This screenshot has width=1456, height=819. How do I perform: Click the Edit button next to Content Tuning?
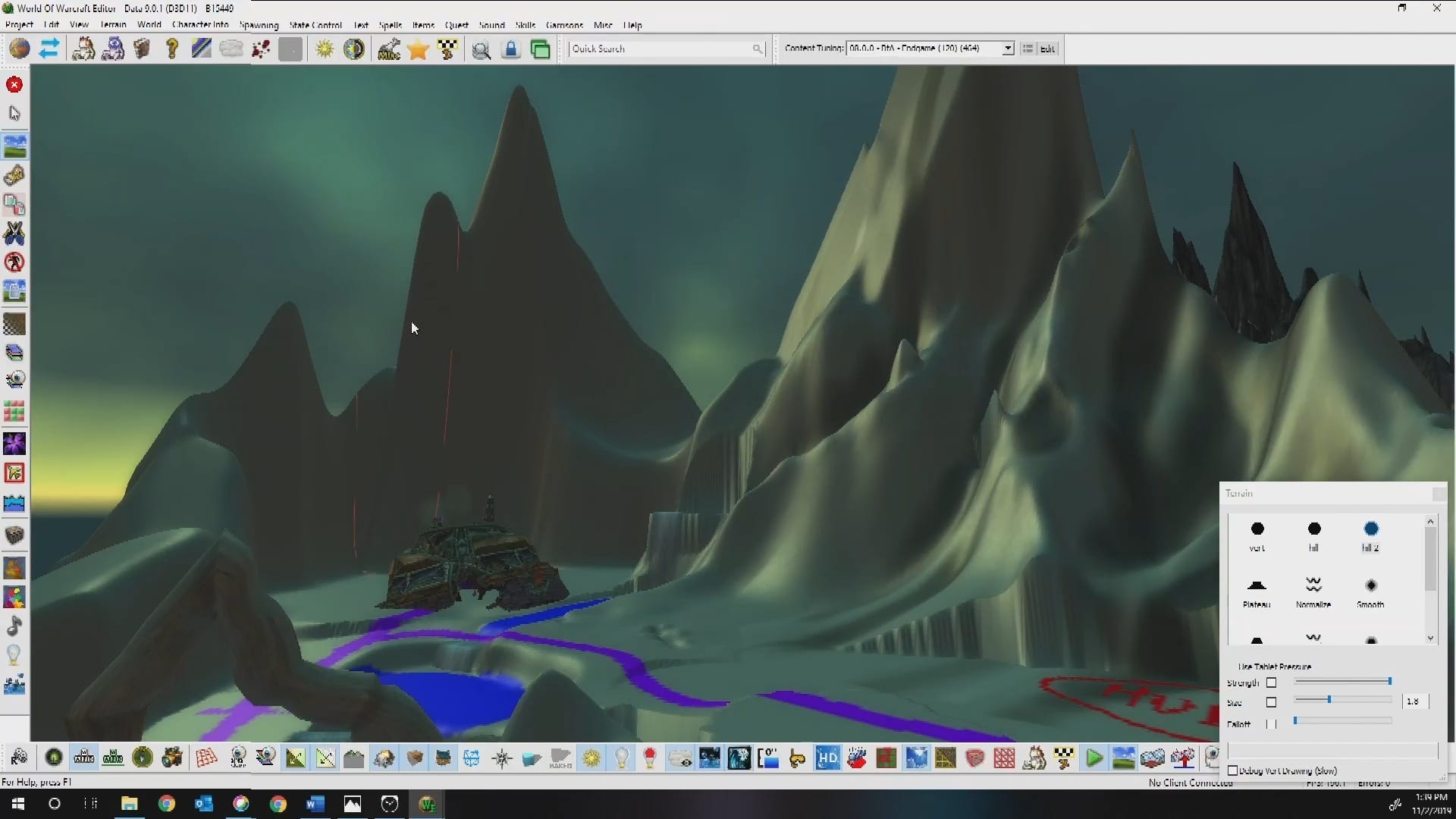1047,49
